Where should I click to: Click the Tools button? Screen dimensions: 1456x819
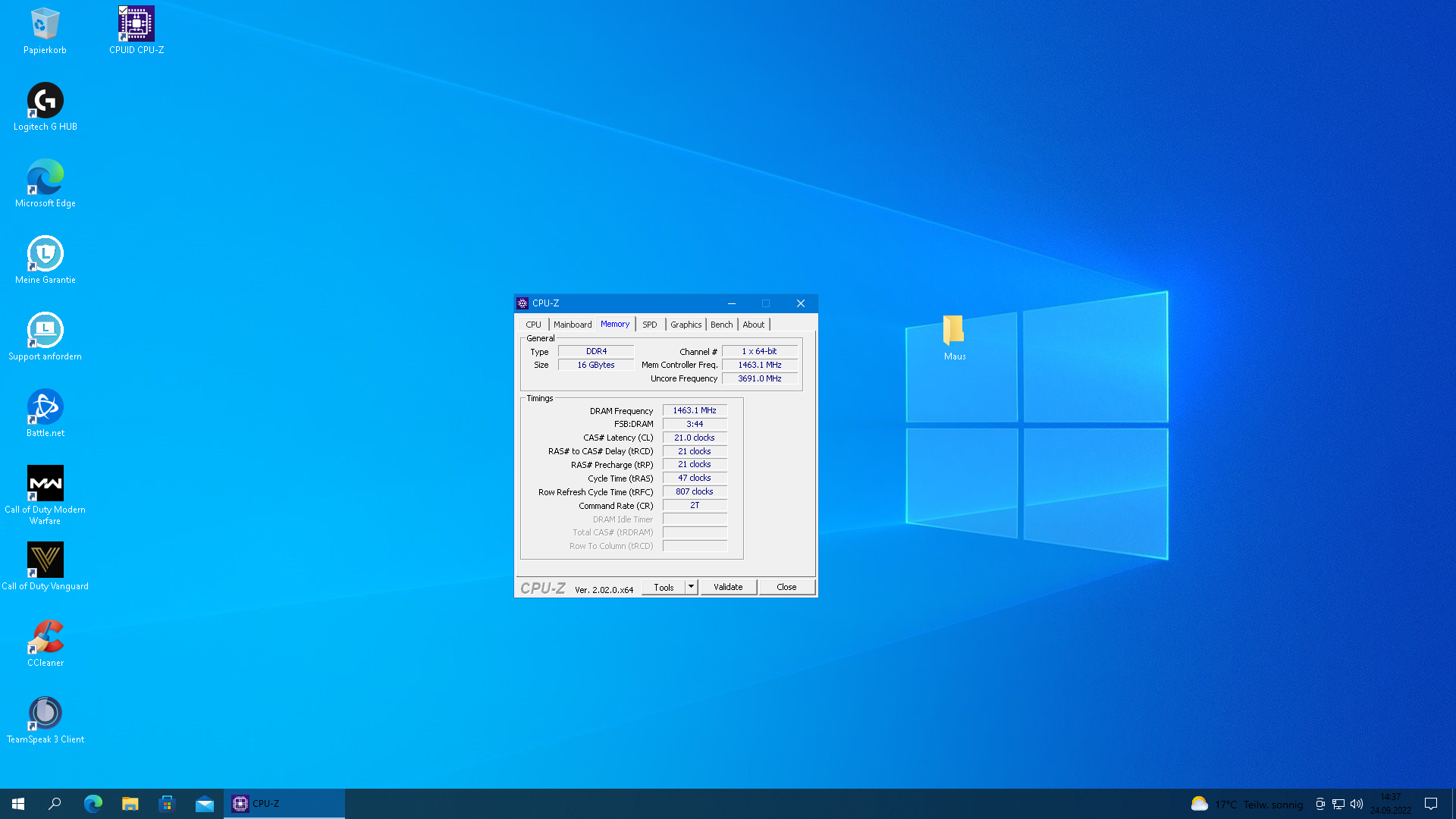[664, 587]
